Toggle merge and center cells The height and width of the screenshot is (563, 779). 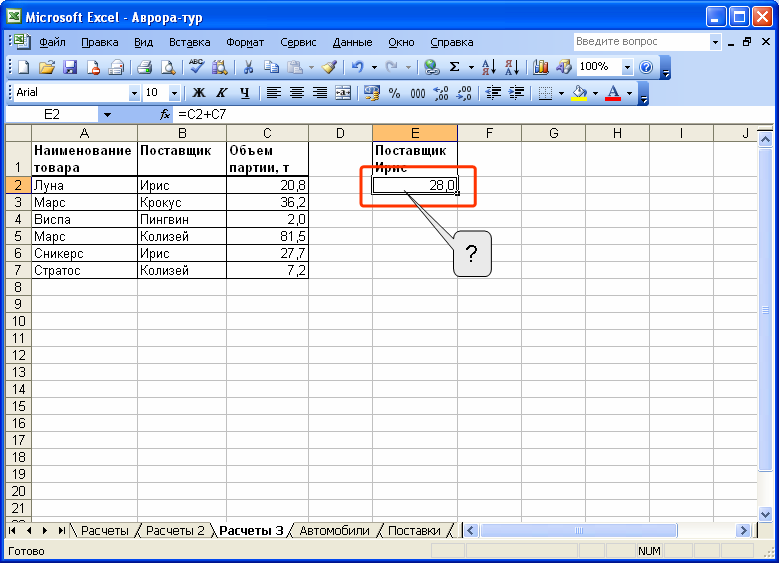coord(343,93)
